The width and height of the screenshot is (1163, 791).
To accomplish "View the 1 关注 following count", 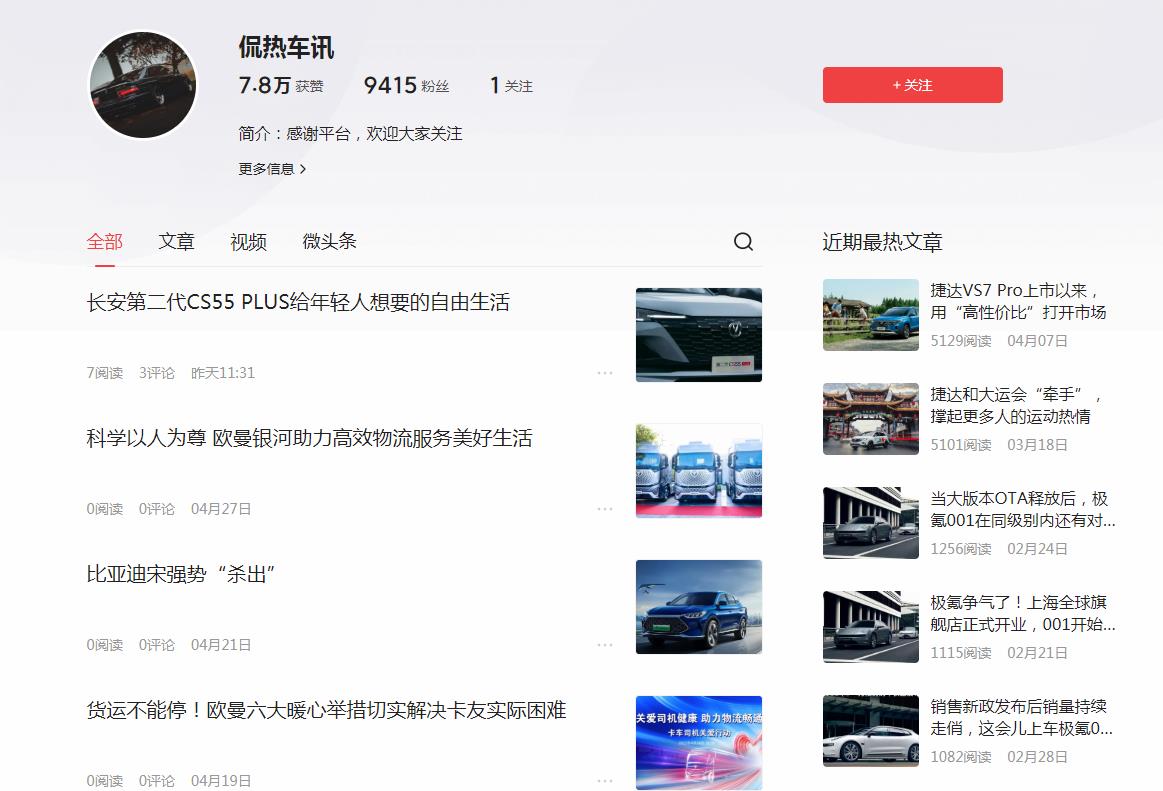I will click(x=511, y=85).
